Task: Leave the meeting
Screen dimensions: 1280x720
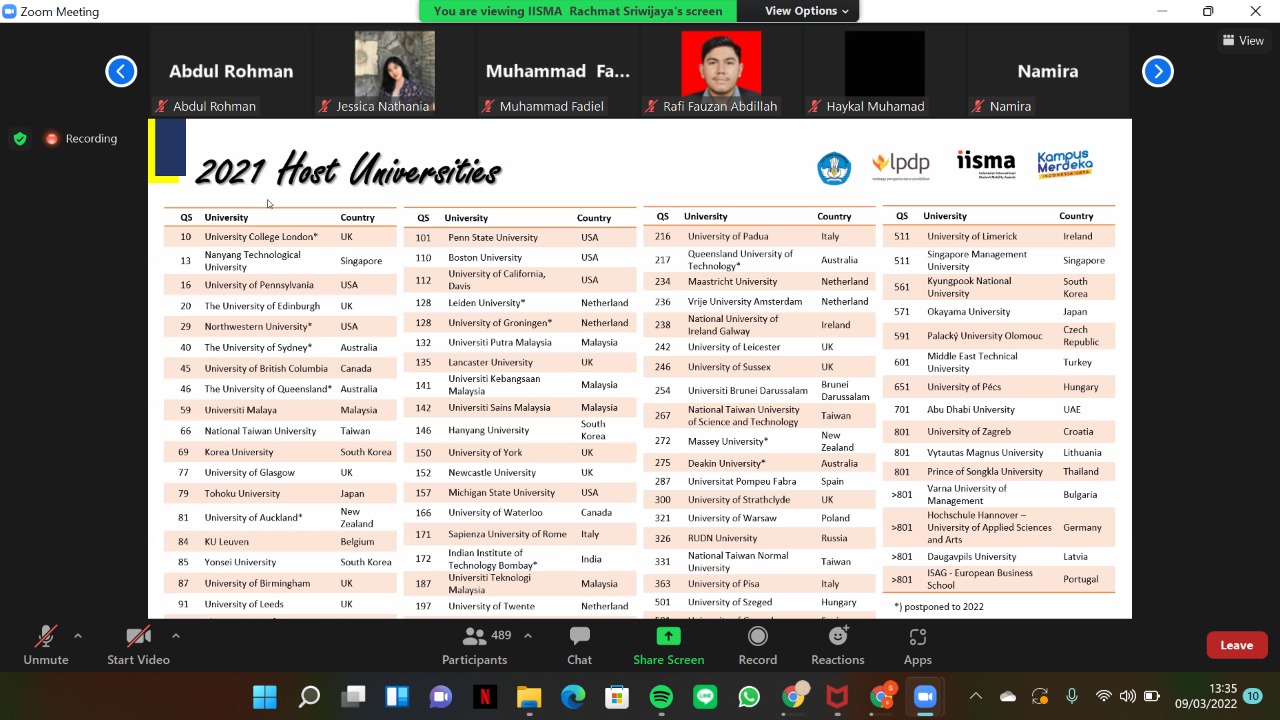Action: [x=1236, y=645]
